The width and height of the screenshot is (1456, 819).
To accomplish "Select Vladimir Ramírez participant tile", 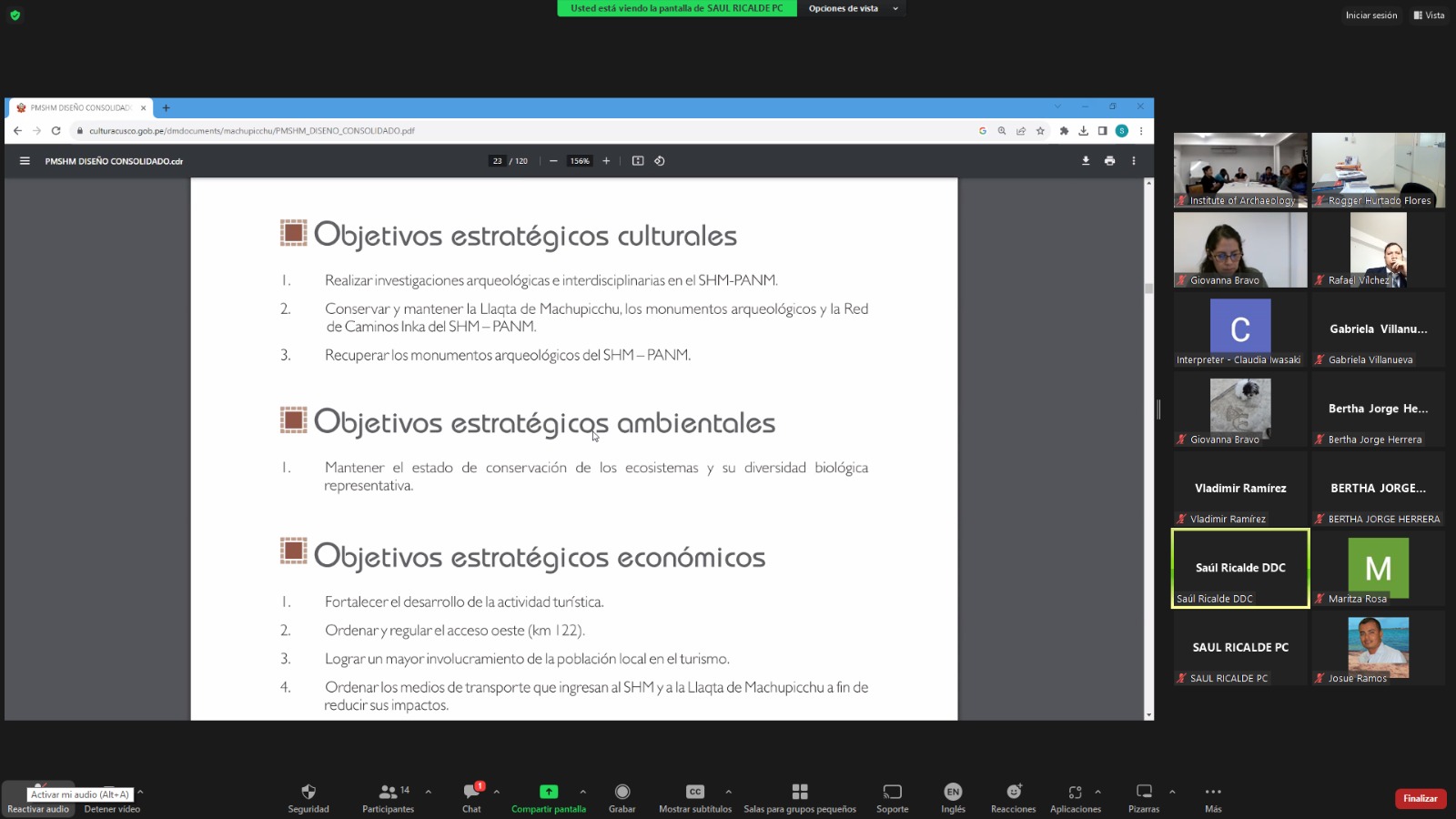I will click(1240, 489).
